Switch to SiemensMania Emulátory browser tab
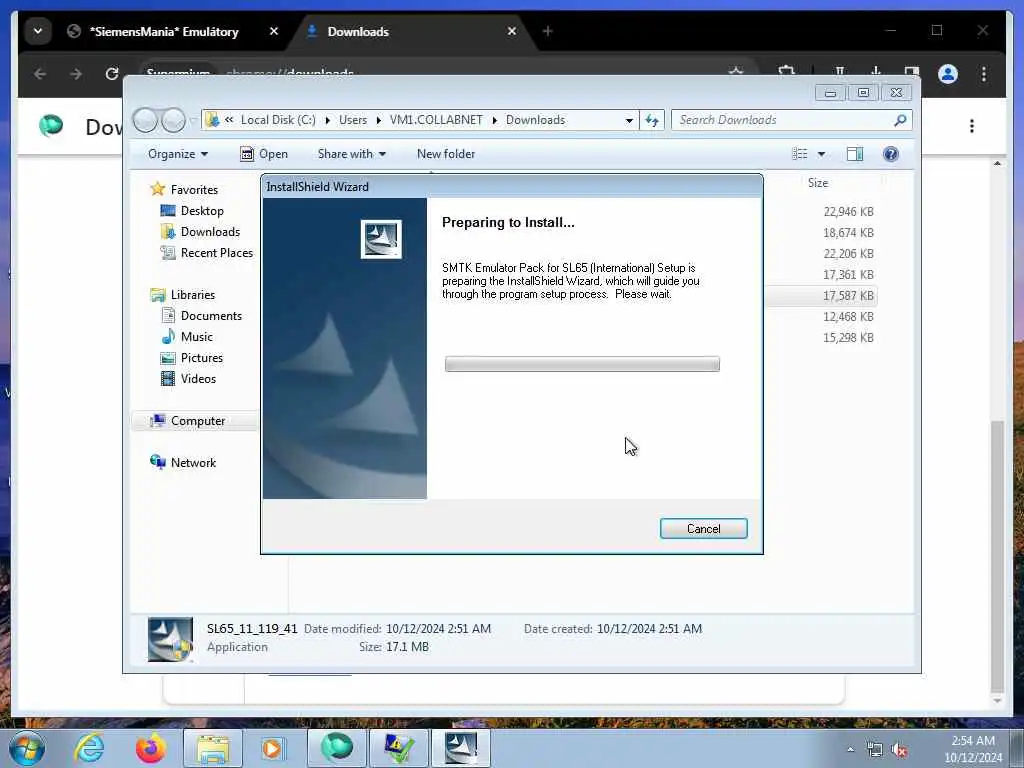This screenshot has width=1024, height=768. click(163, 31)
